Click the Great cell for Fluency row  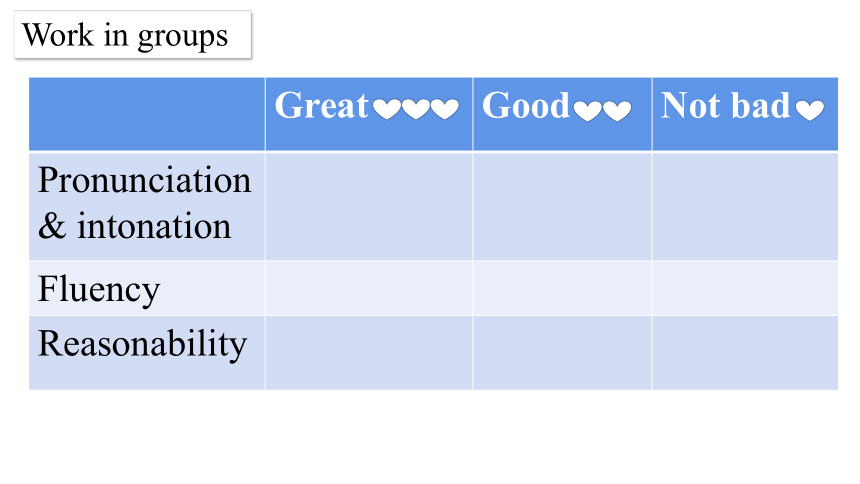tap(369, 288)
